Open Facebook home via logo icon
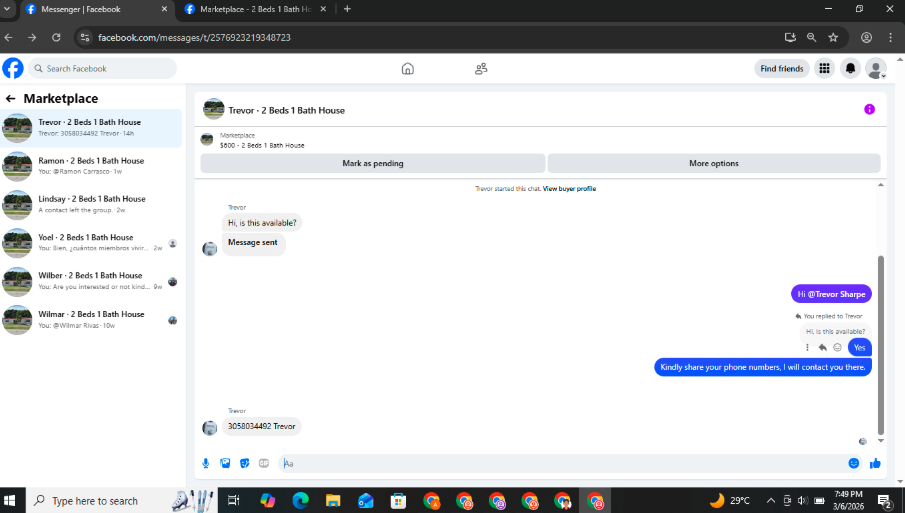Screen dimensions: 905x513 coord(13,68)
